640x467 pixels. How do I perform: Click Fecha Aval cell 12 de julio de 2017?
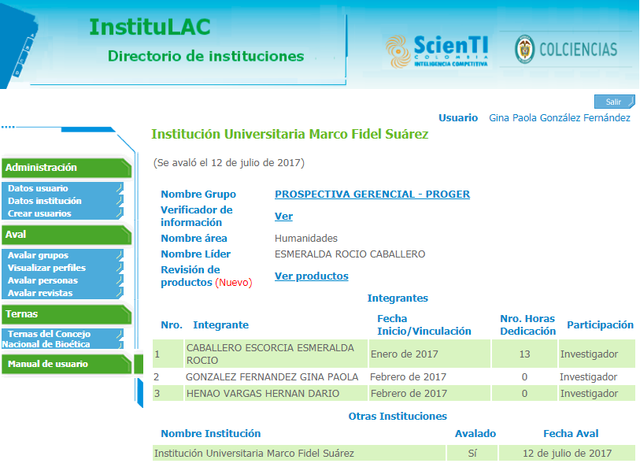tap(567, 453)
